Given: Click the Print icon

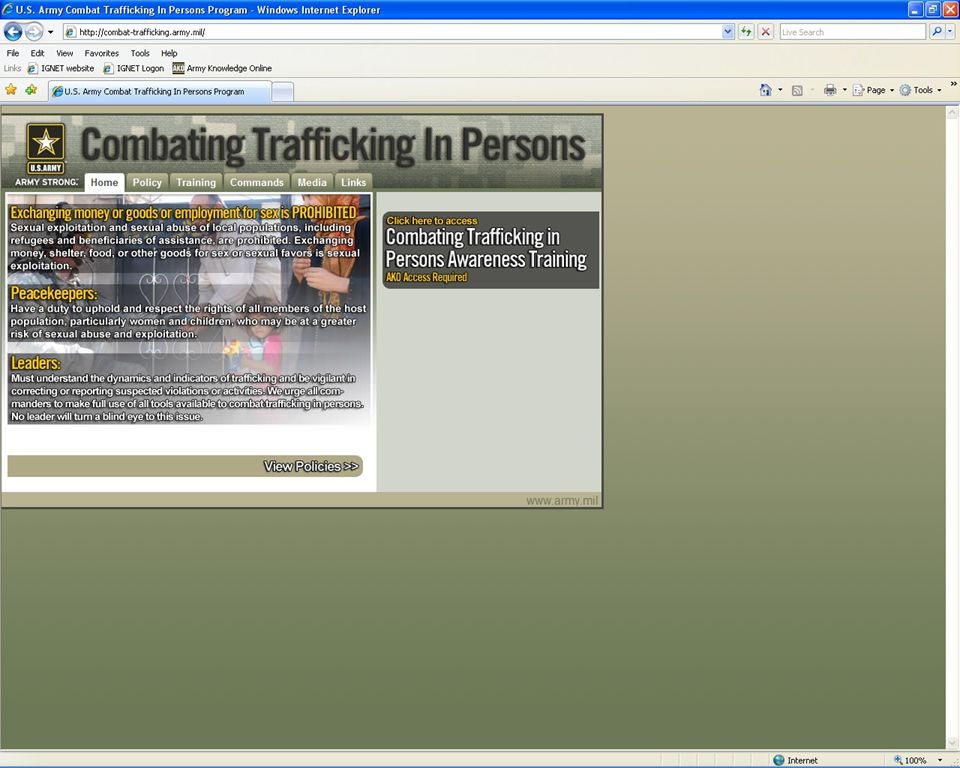Looking at the screenshot, I should click(x=830, y=90).
